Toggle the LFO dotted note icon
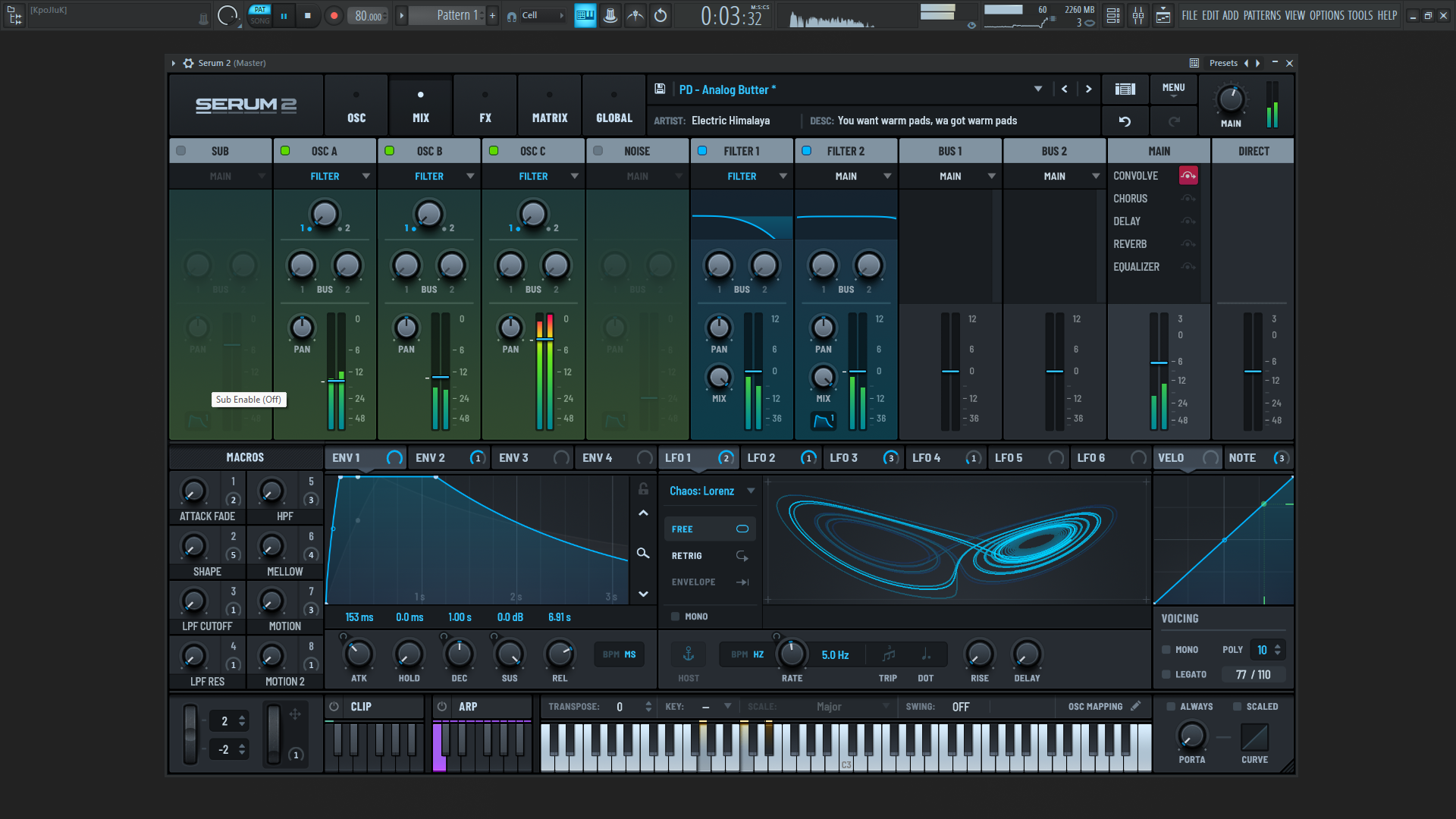This screenshot has width=1456, height=819. [x=926, y=654]
